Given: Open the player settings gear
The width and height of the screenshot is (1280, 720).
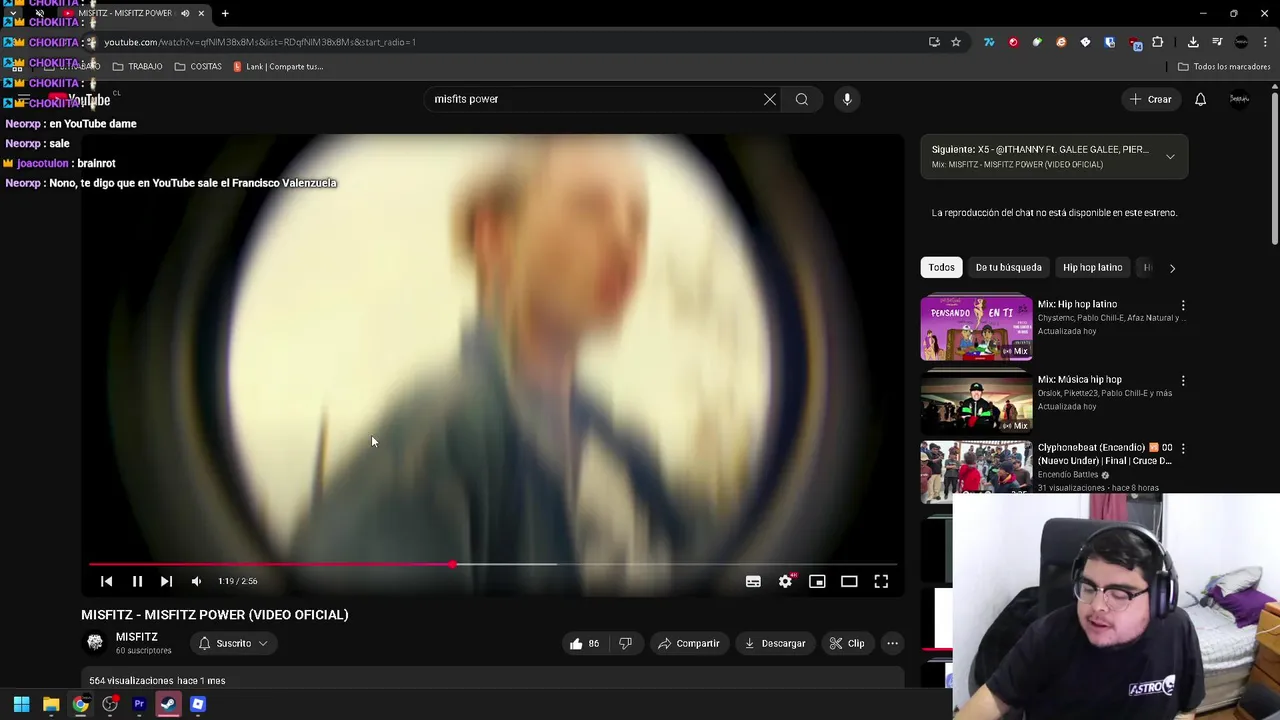Looking at the screenshot, I should pos(786,581).
